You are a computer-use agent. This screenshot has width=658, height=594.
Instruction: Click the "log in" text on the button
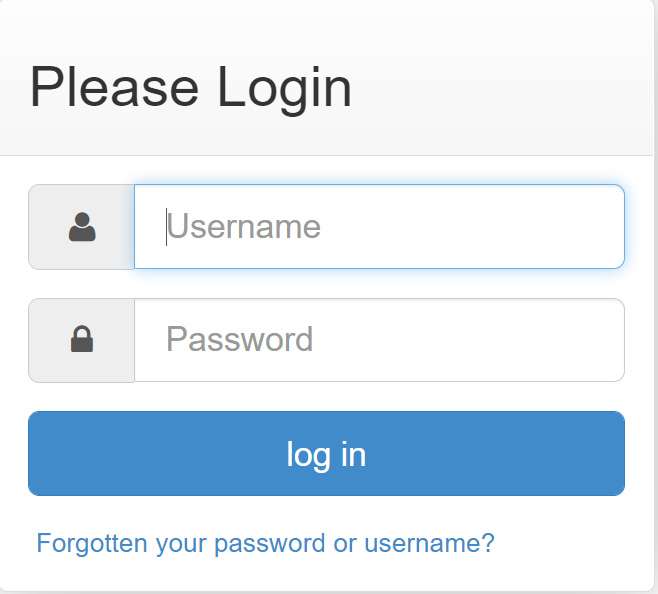tap(326, 455)
